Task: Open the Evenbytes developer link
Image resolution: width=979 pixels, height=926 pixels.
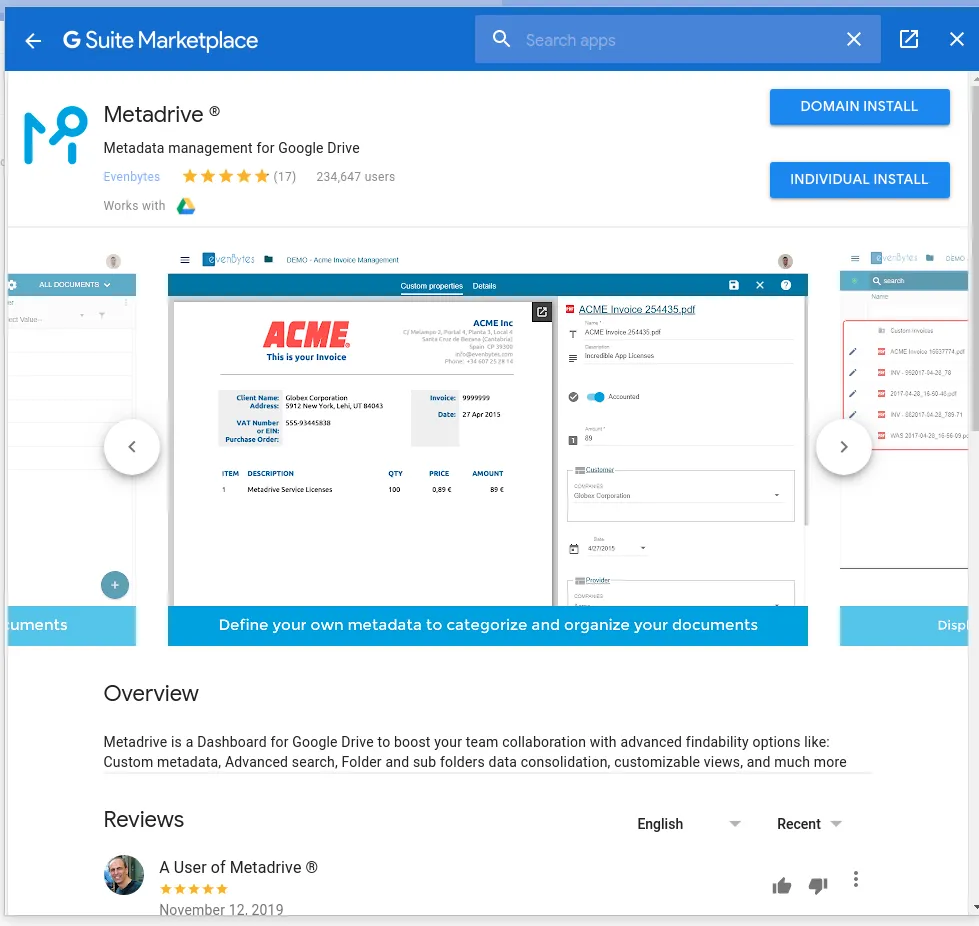Action: click(132, 177)
